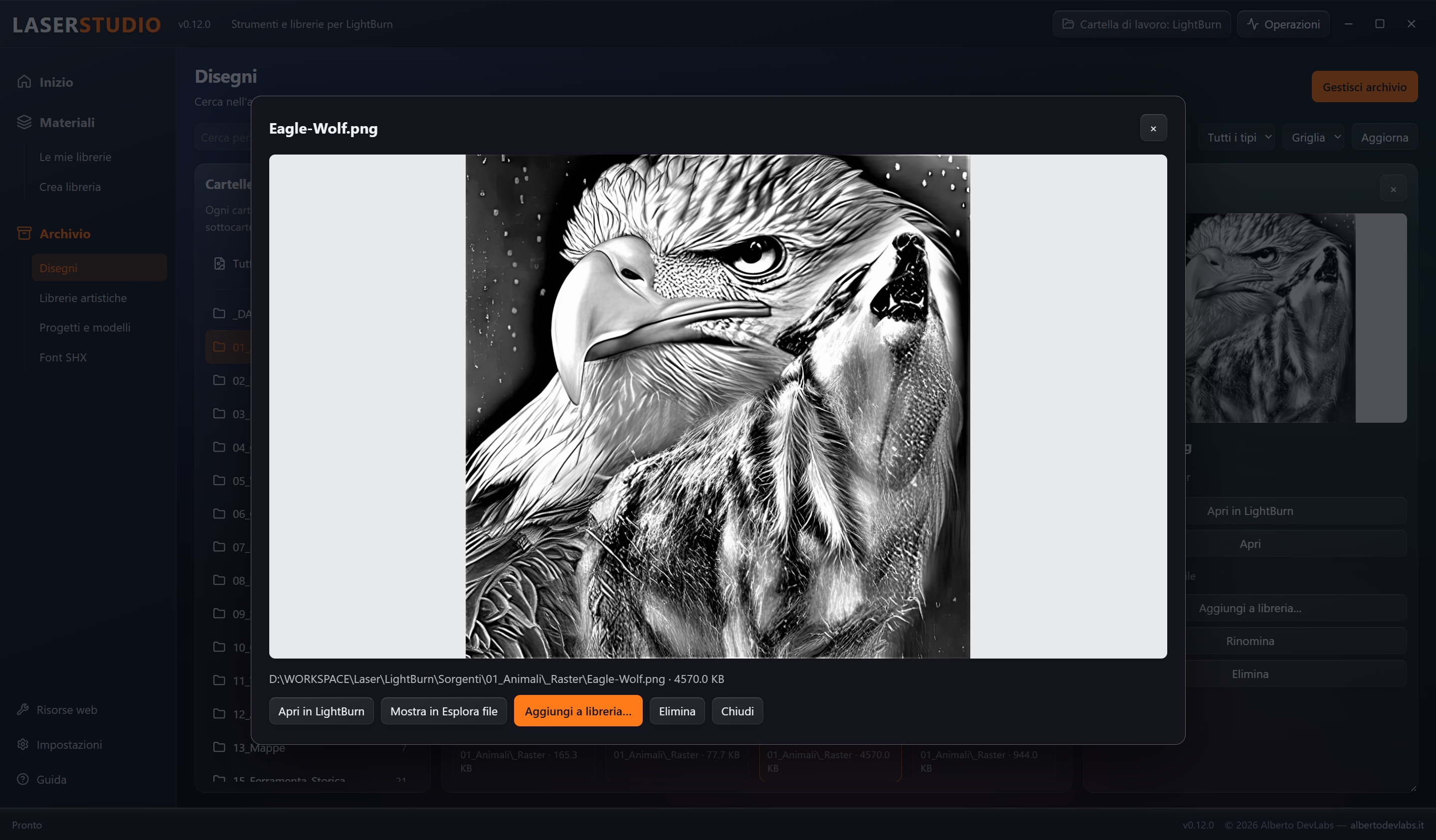Select the 13_Mappe folder
Image resolution: width=1436 pixels, height=840 pixels.
point(312,747)
